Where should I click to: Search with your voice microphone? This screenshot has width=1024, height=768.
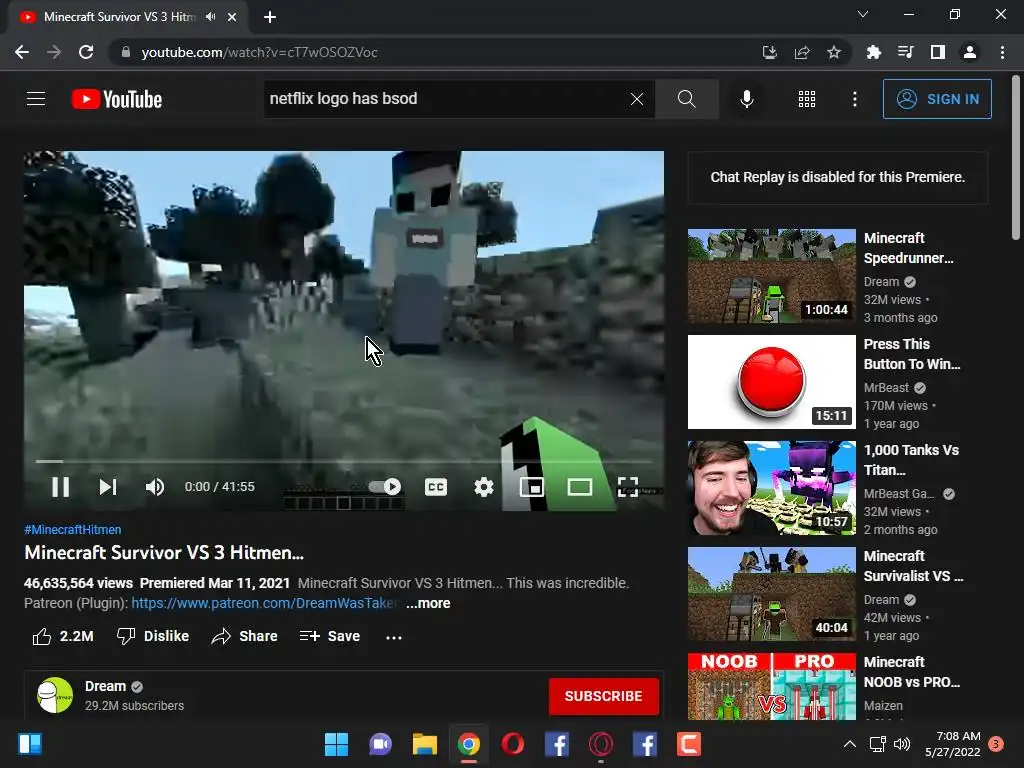pos(746,99)
